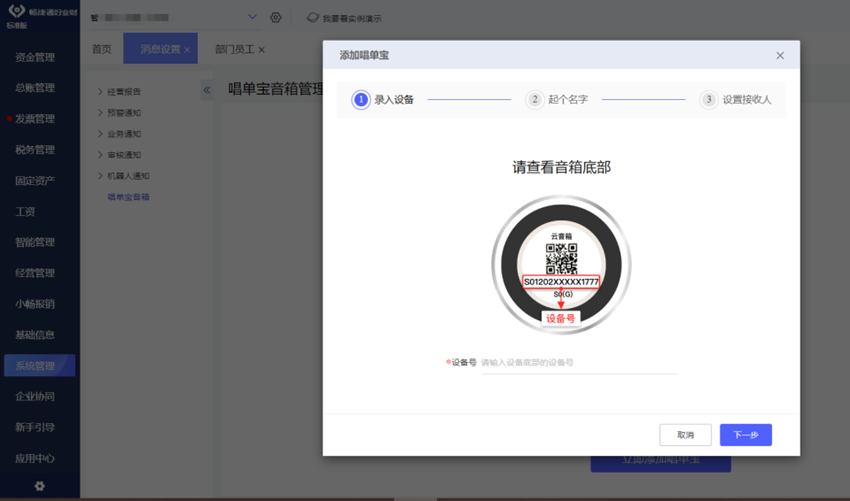Click the gear icon at sidebar bottom
Viewport: 850px width, 501px height.
(40, 486)
